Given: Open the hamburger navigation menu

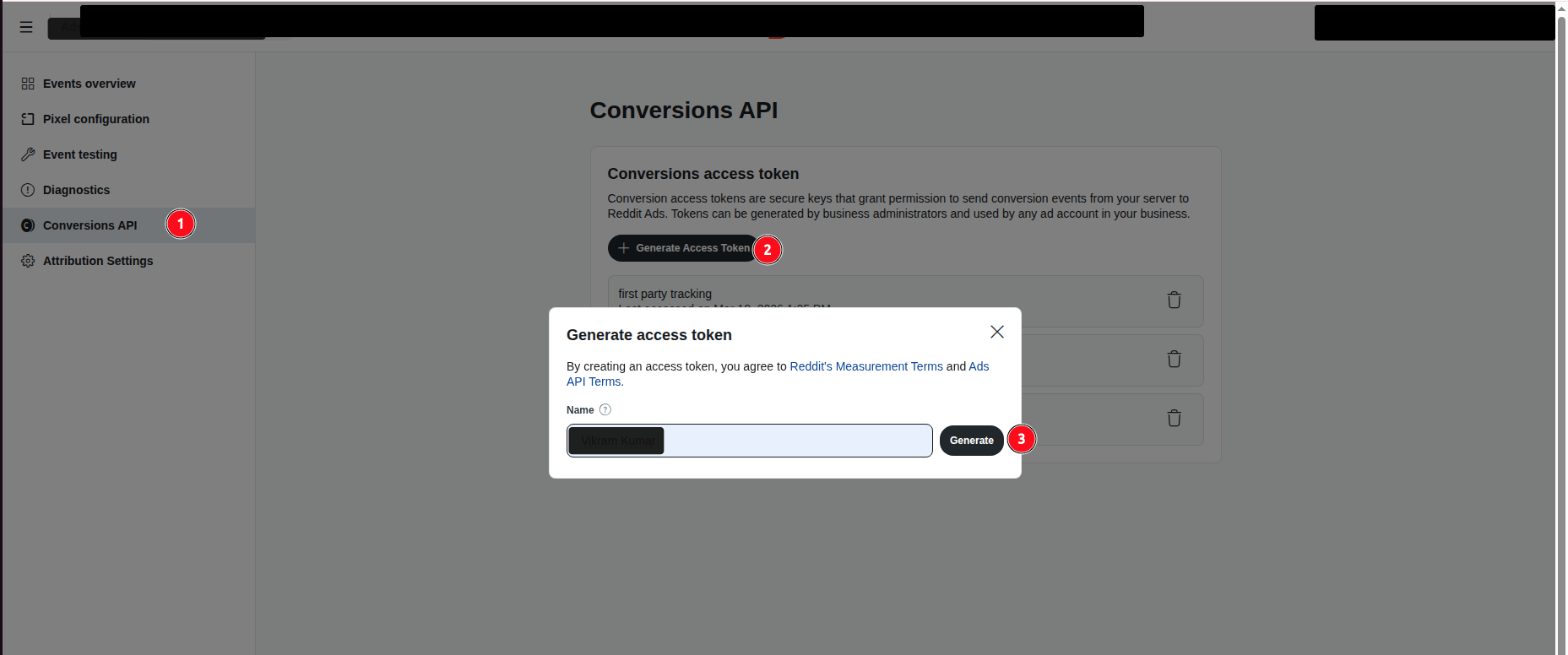Looking at the screenshot, I should coord(26,27).
